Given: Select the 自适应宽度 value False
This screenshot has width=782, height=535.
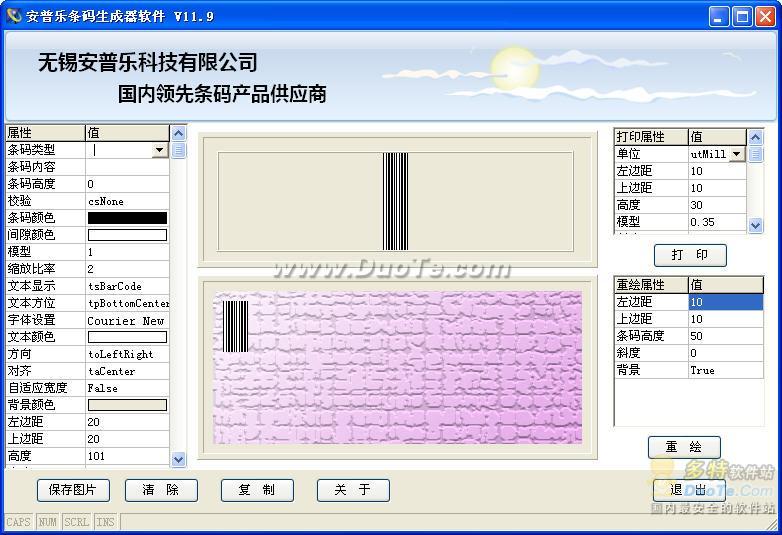Looking at the screenshot, I should pyautogui.click(x=127, y=388).
